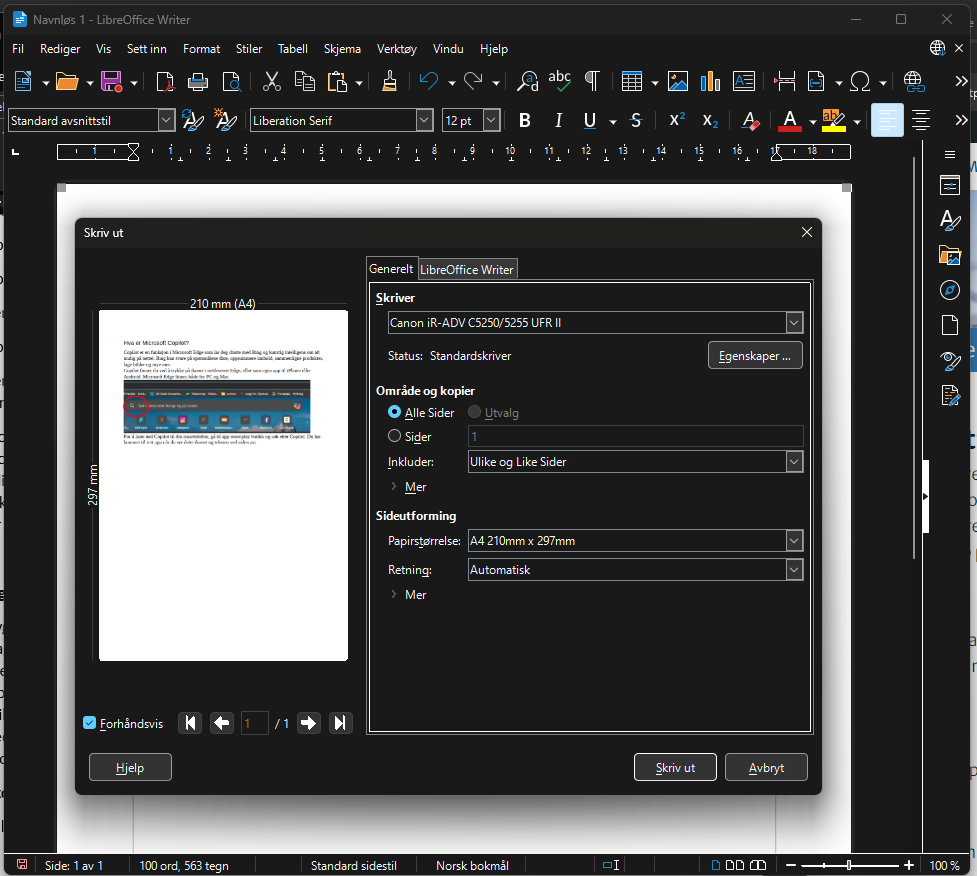
Task: Uncheck the Forhåndsvis checkbox
Action: pyautogui.click(x=90, y=723)
